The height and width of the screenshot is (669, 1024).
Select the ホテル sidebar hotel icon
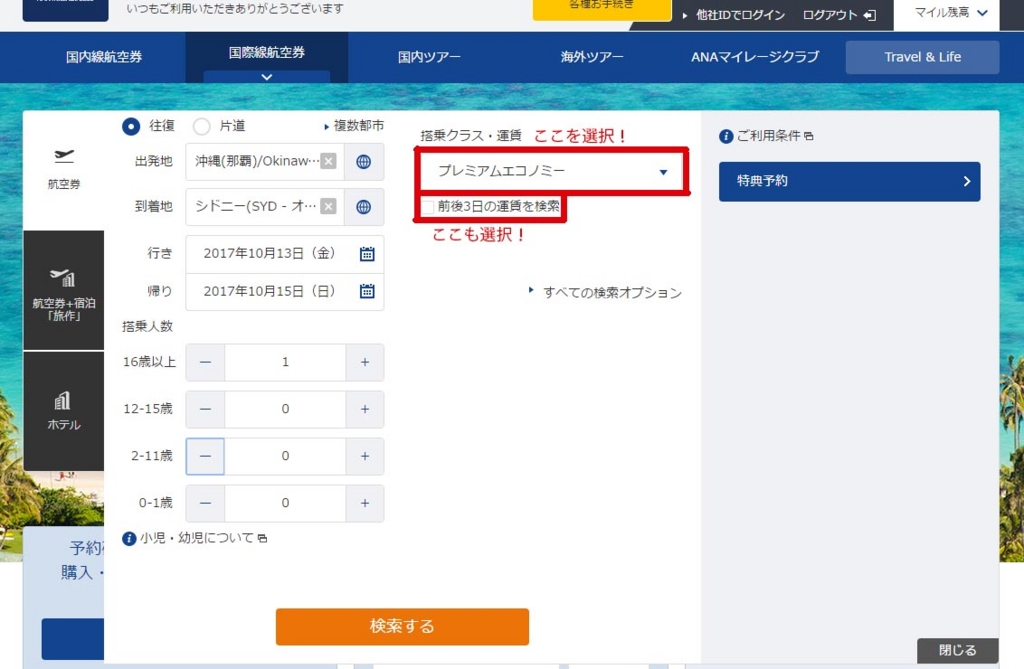point(63,405)
